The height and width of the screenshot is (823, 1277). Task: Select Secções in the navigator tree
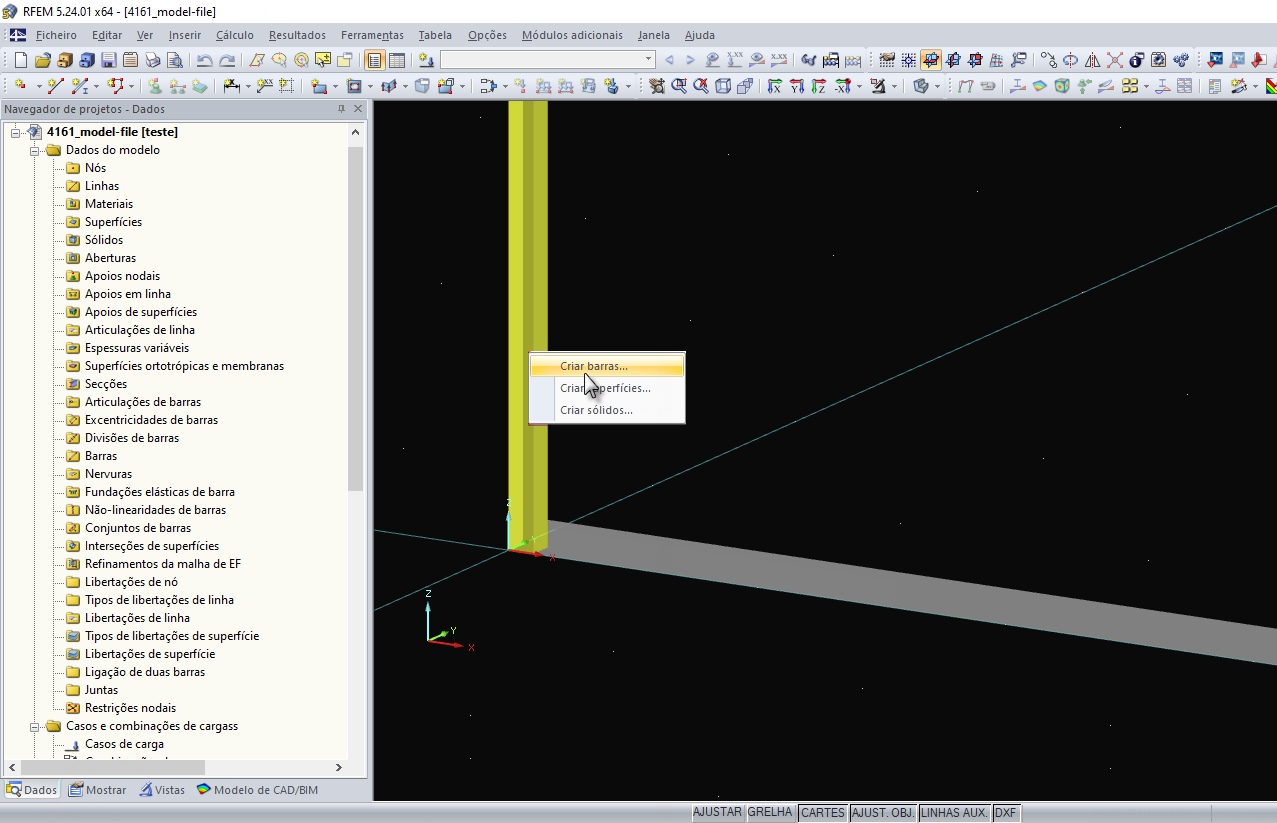[106, 384]
